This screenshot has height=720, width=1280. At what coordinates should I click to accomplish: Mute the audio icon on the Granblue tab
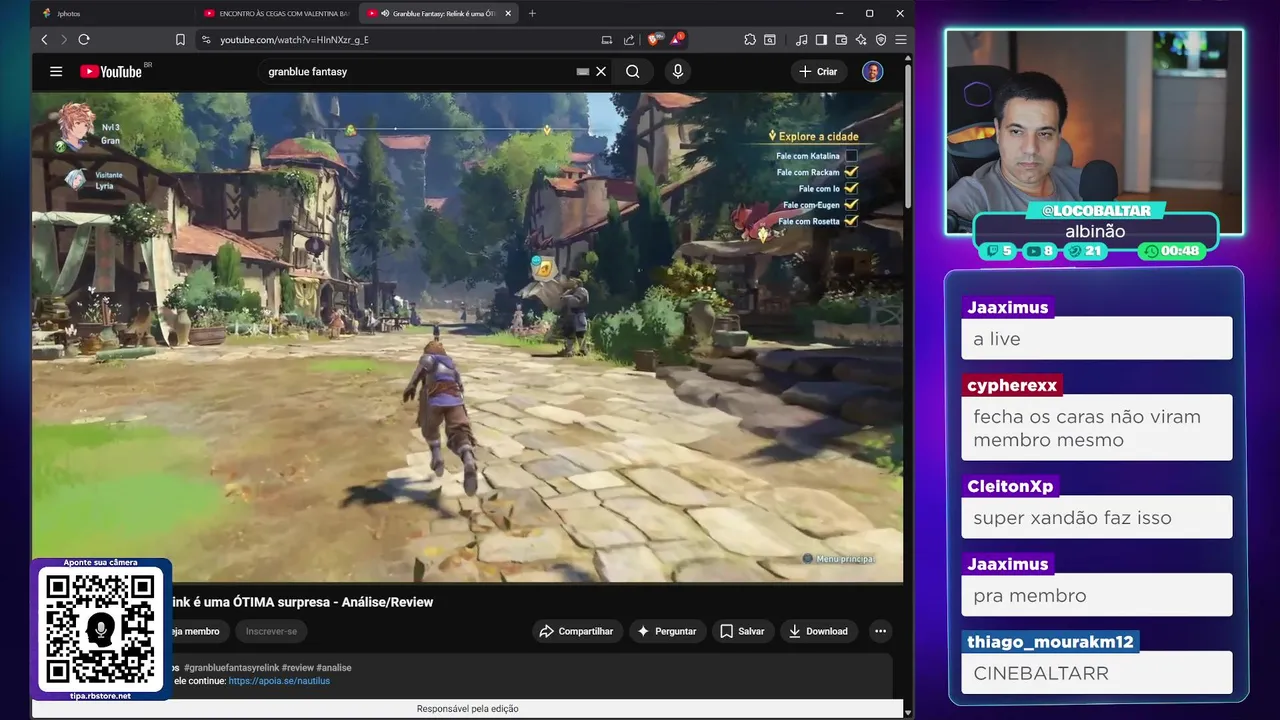coord(385,13)
